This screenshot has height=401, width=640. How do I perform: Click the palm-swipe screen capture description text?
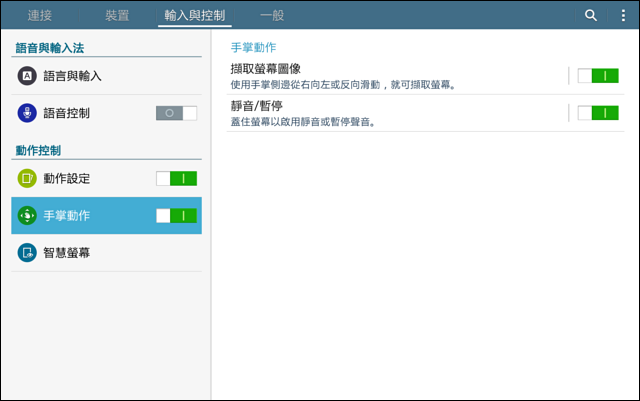(x=343, y=85)
